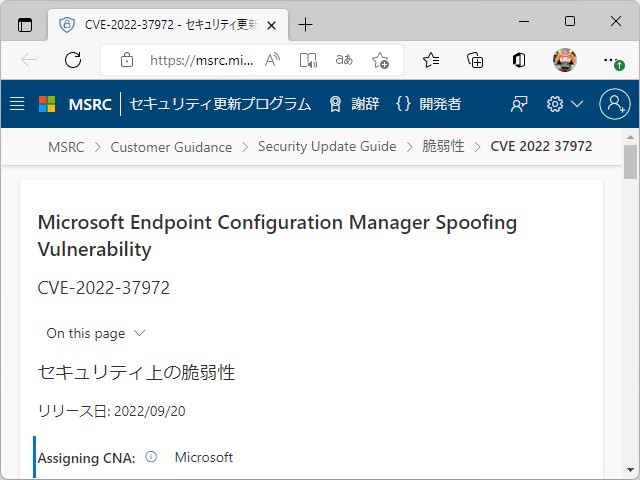
Task: View site info via lock icon
Action: coord(127,60)
